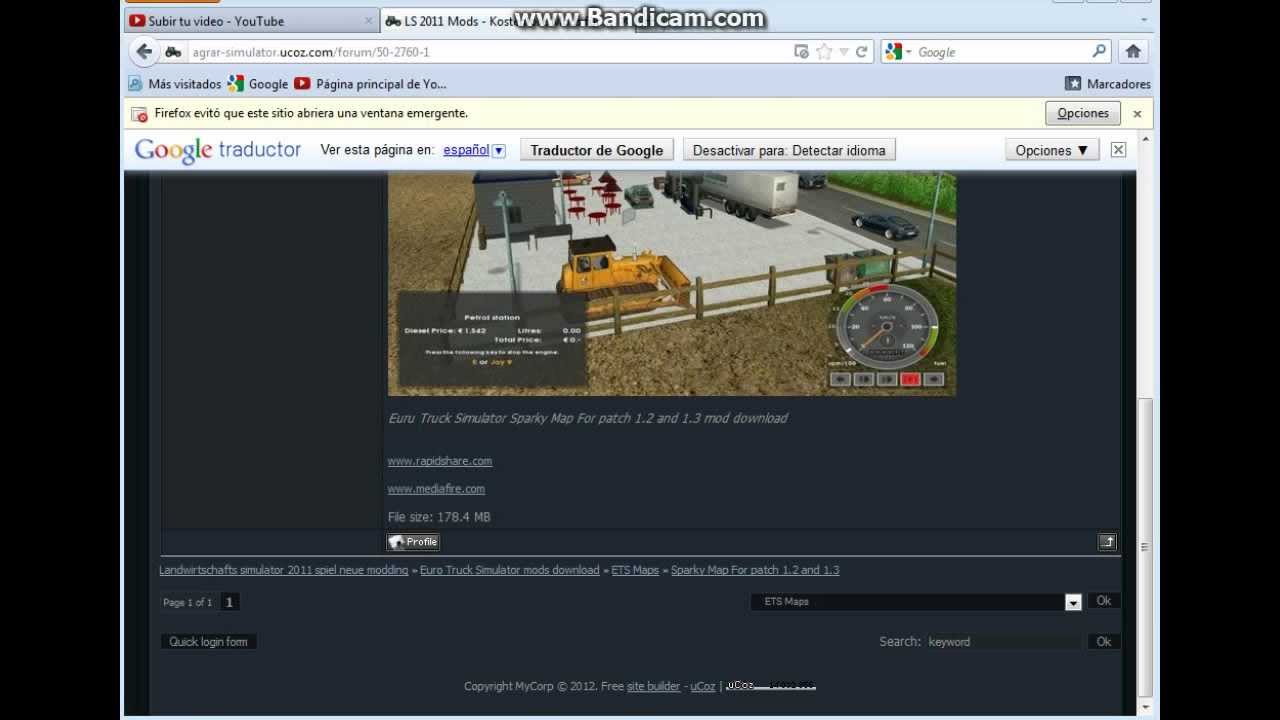Screen dimensions: 1280x720
Task: Click page number 1 button
Action: click(x=229, y=602)
